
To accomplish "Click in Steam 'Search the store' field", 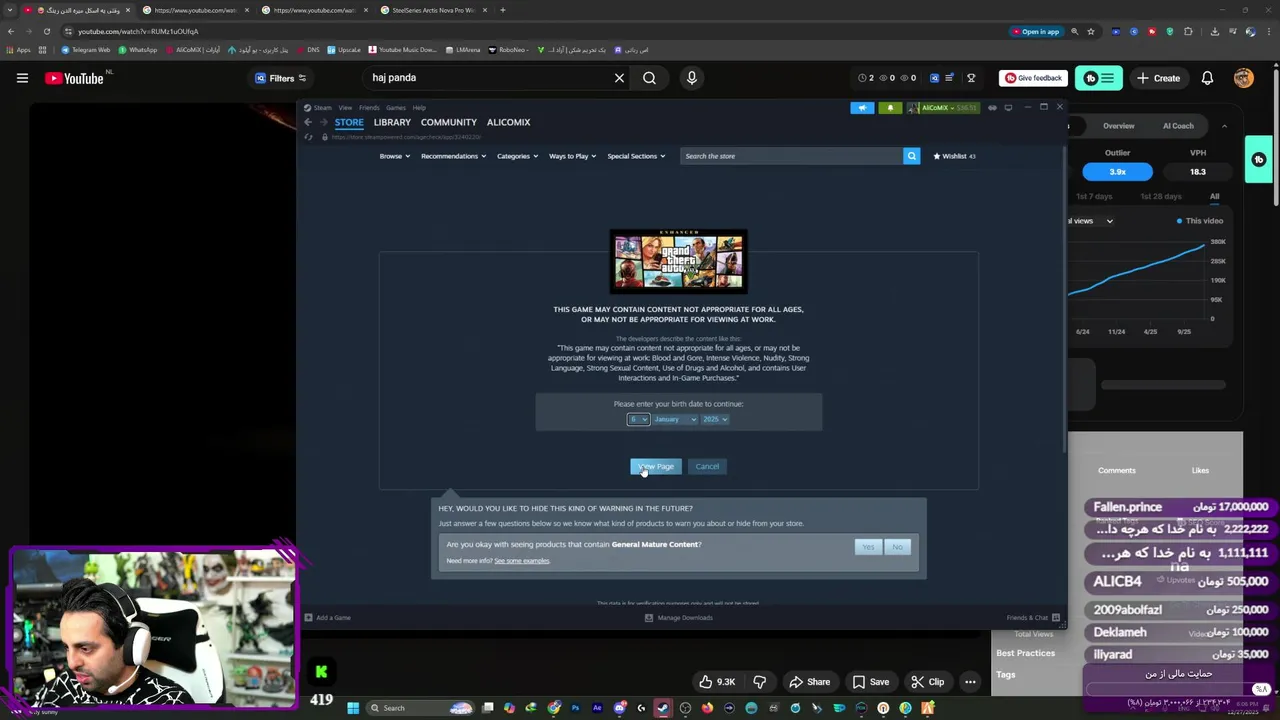I will tap(791, 156).
